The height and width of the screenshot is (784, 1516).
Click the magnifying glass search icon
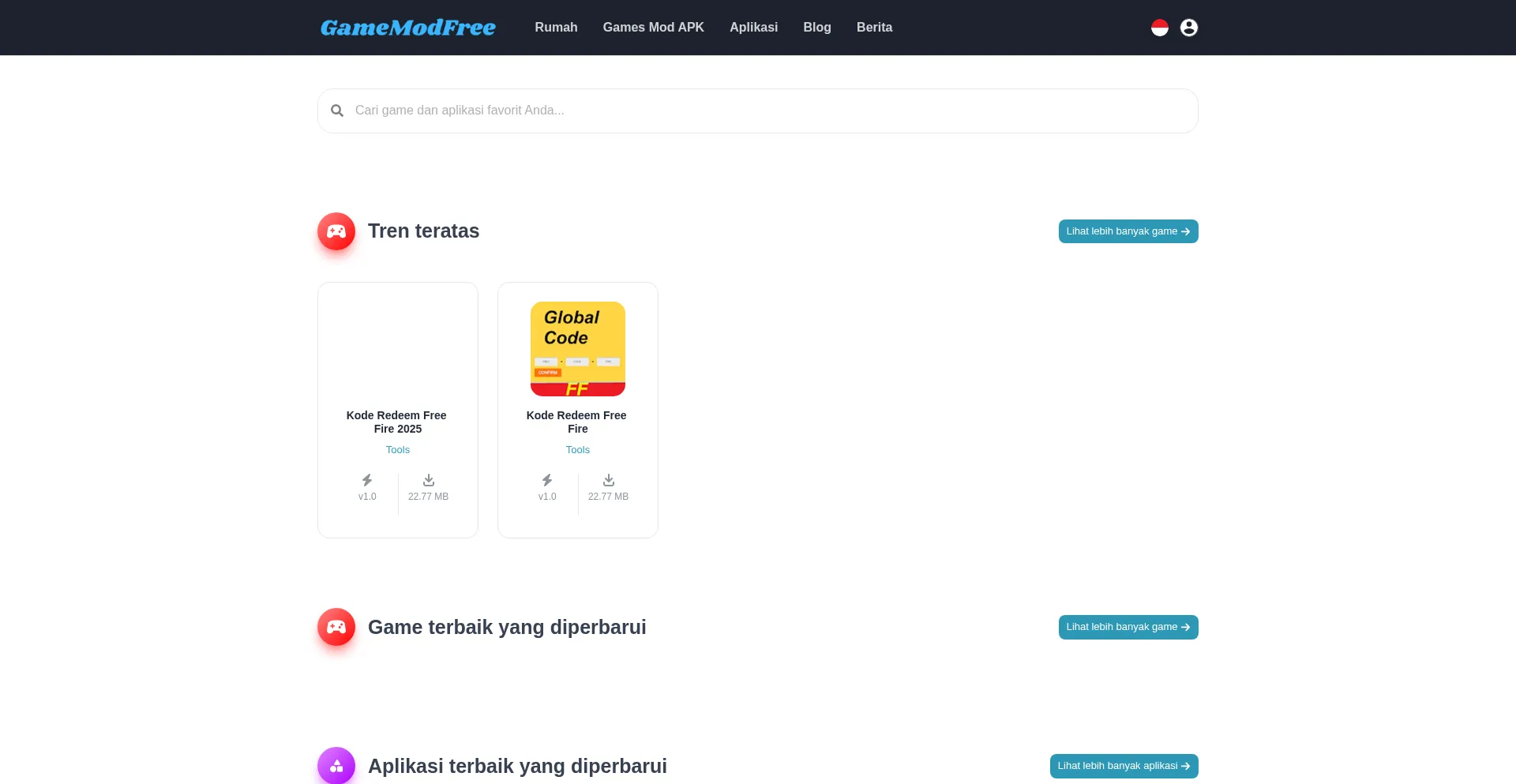tap(337, 111)
